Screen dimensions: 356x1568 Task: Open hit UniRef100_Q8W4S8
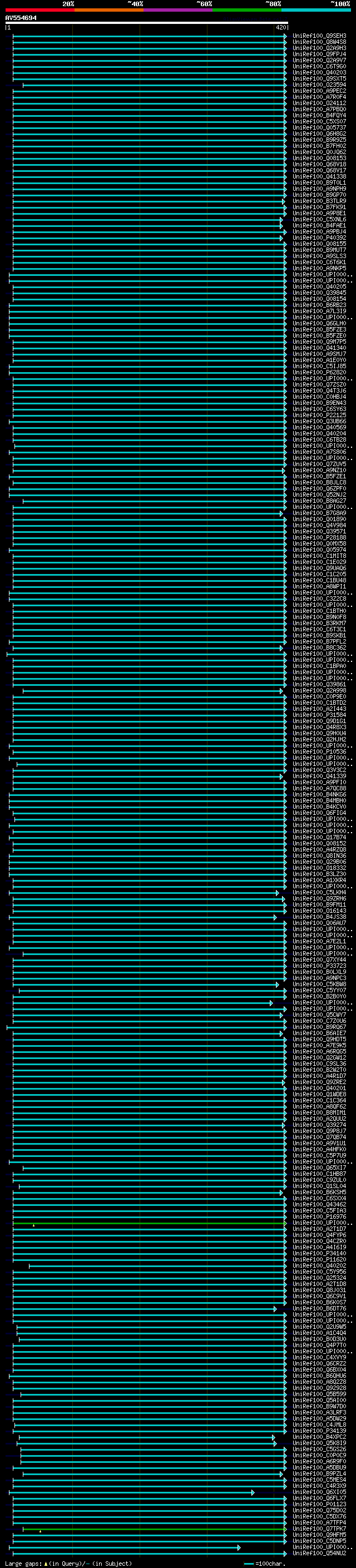click(x=319, y=42)
